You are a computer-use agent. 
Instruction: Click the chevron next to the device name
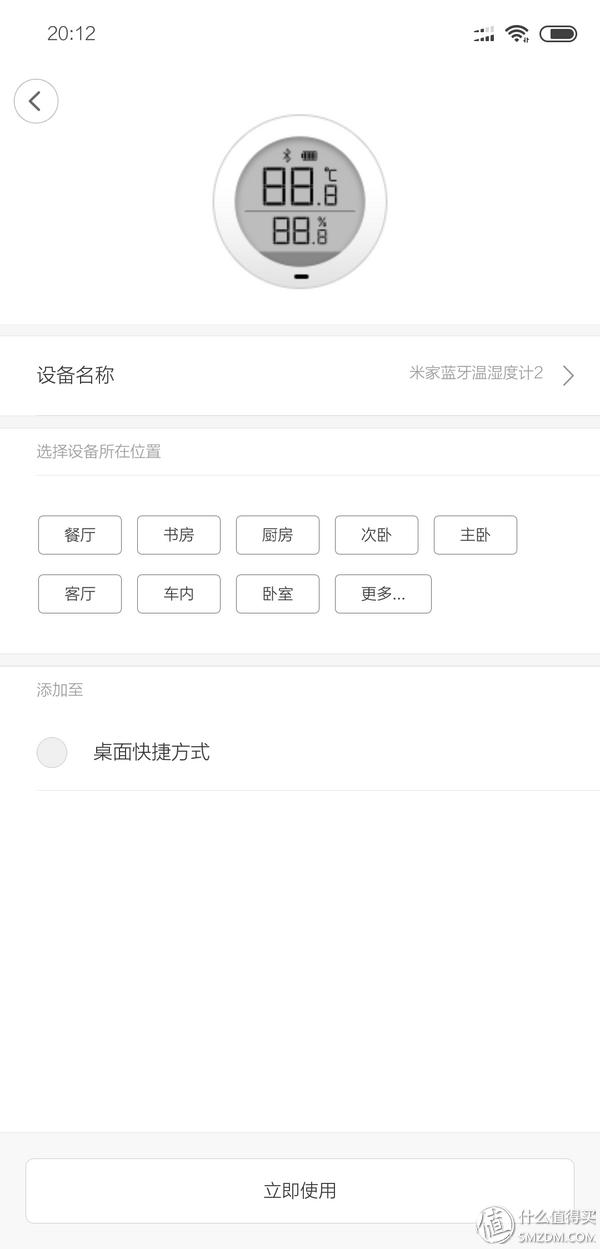pos(567,375)
